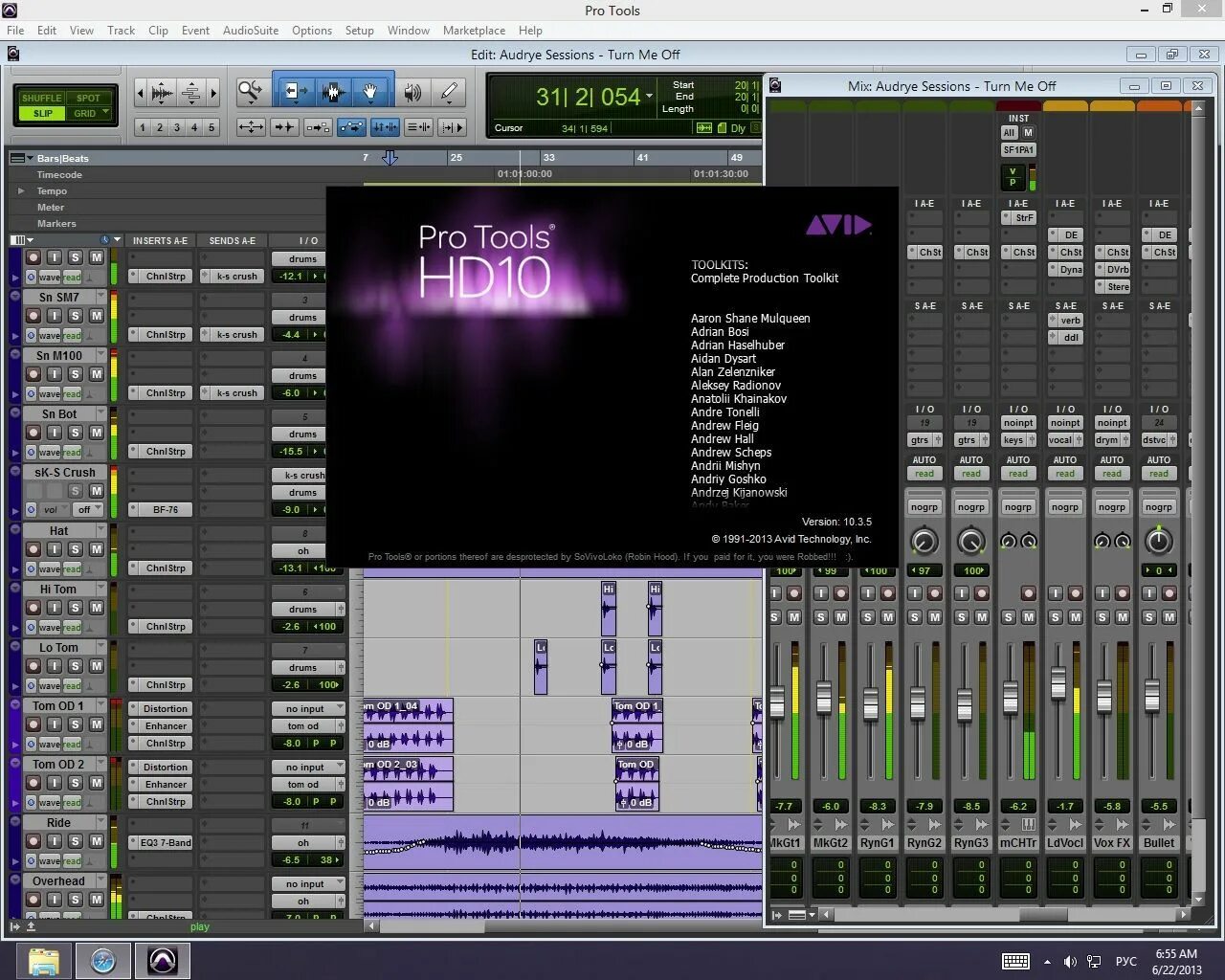Image resolution: width=1225 pixels, height=980 pixels.
Task: Open File Explorer from taskbar
Action: (x=44, y=960)
